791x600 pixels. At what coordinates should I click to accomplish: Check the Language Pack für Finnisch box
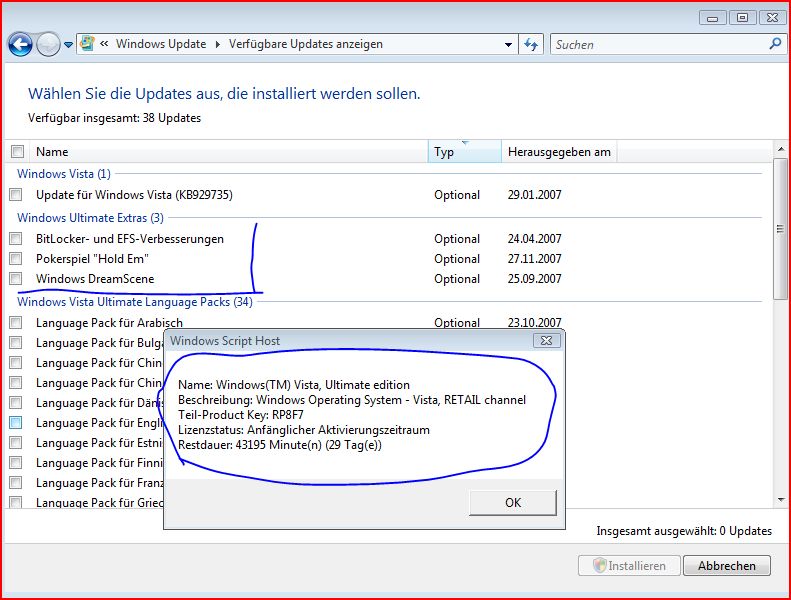click(x=16, y=462)
